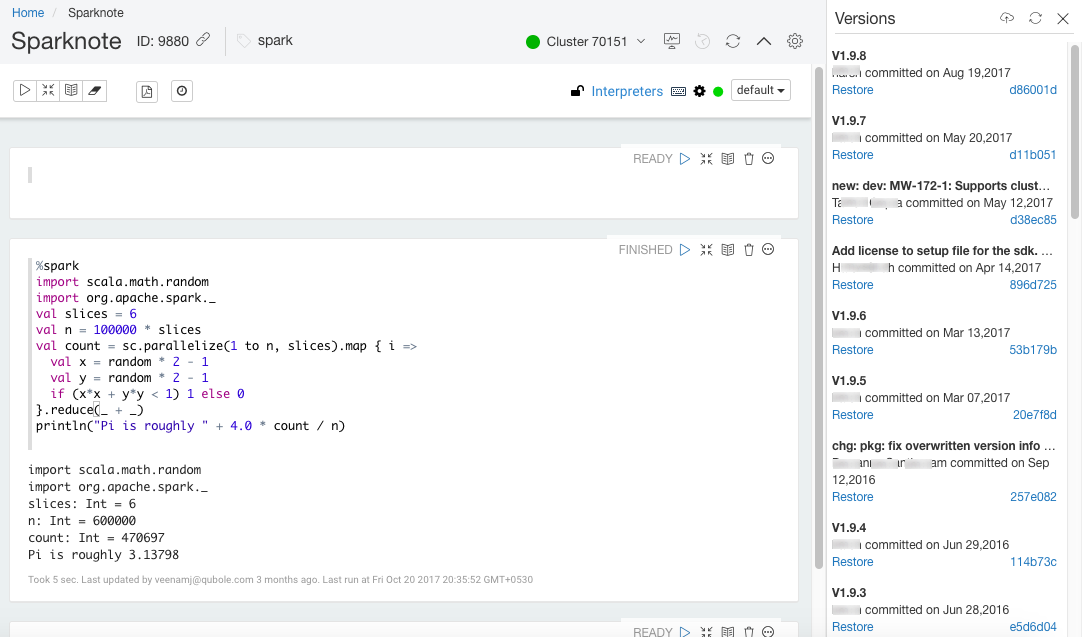Open more options of first READY paragraph
The height and width of the screenshot is (637, 1082).
pyautogui.click(x=768, y=158)
